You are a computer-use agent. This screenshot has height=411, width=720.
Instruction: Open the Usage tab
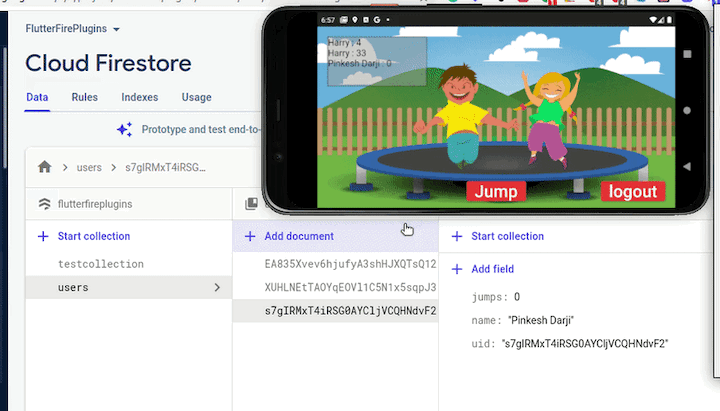(x=197, y=97)
